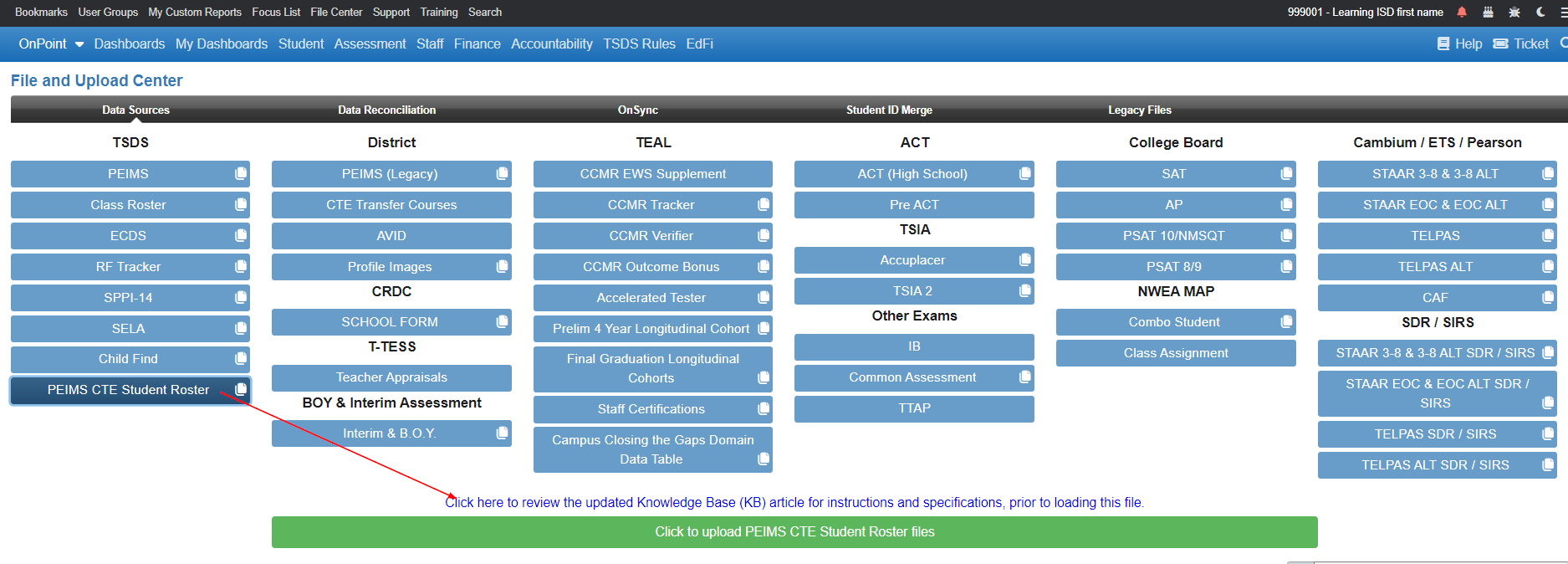Click the copy icon on Child Find
Viewport: 1568px width, 564px height.
pyautogui.click(x=241, y=358)
